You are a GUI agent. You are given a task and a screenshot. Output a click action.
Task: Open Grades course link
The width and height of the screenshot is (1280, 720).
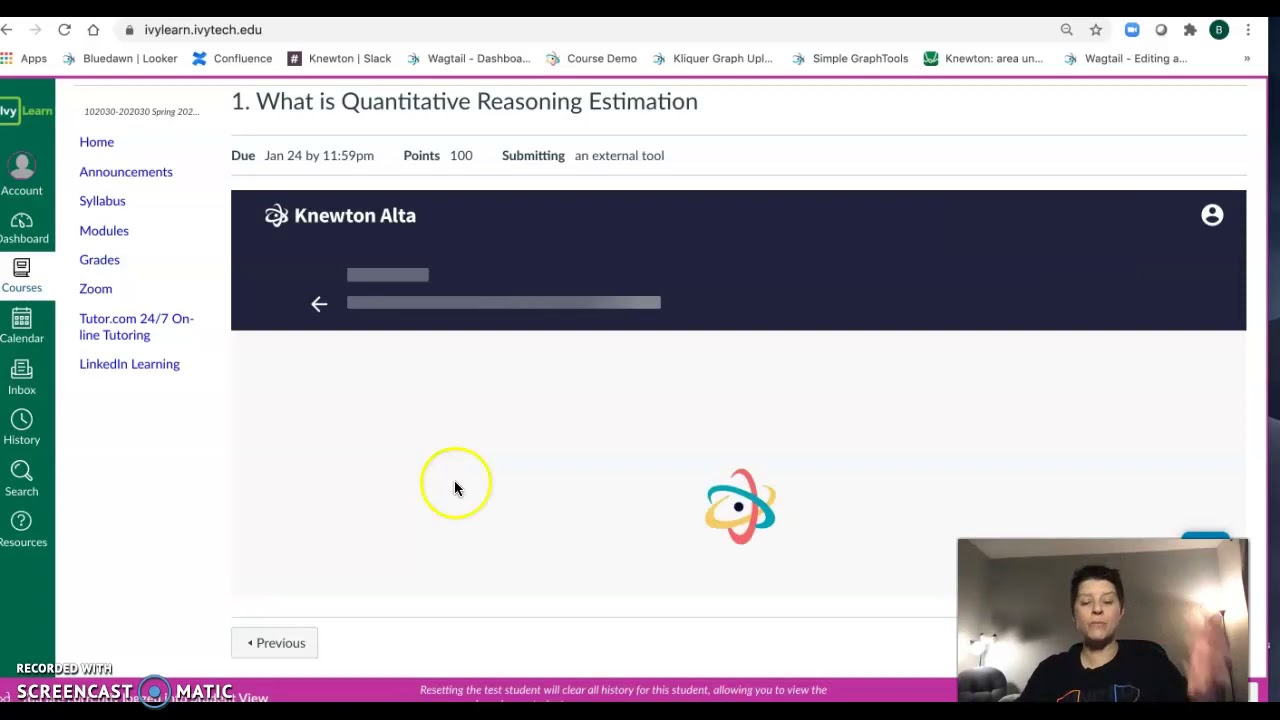click(99, 260)
